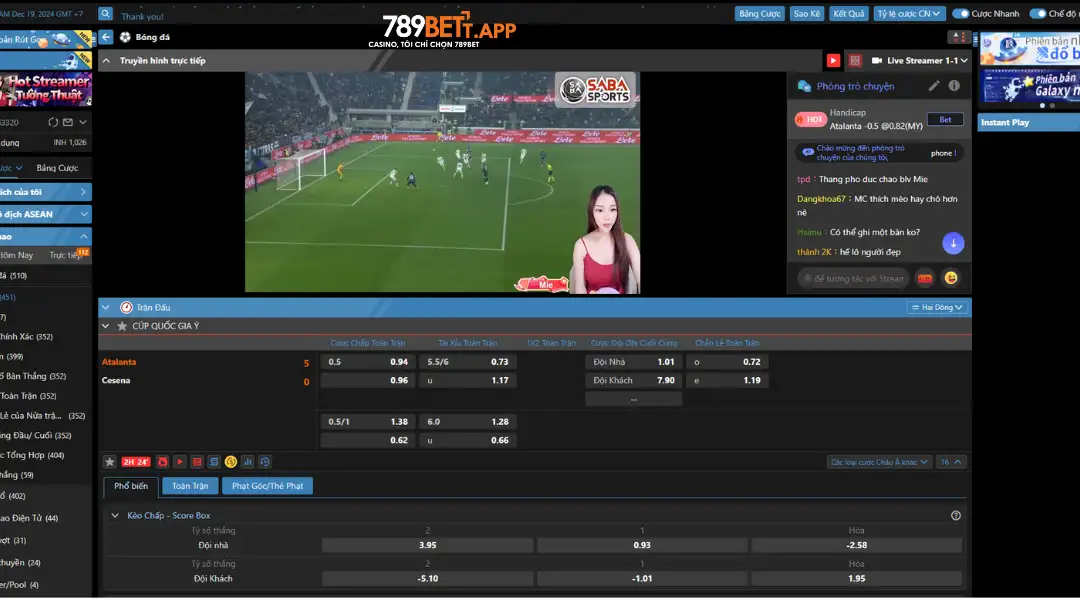Expand the ASEAN championship sidebar item
The width and height of the screenshot is (1080, 600).
coord(45,214)
